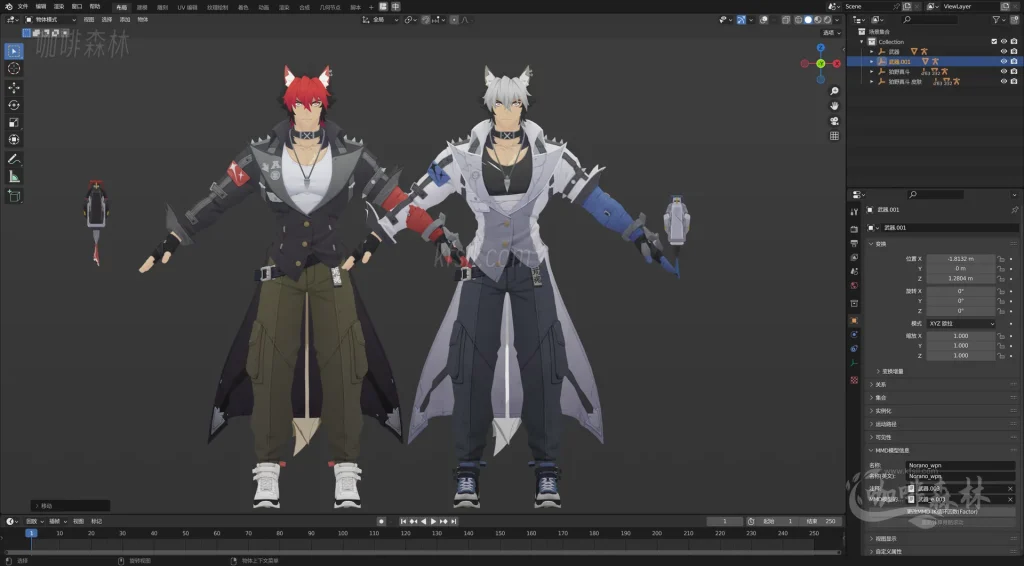
Task: Click the 位置 Z value field
Action: tap(961, 279)
